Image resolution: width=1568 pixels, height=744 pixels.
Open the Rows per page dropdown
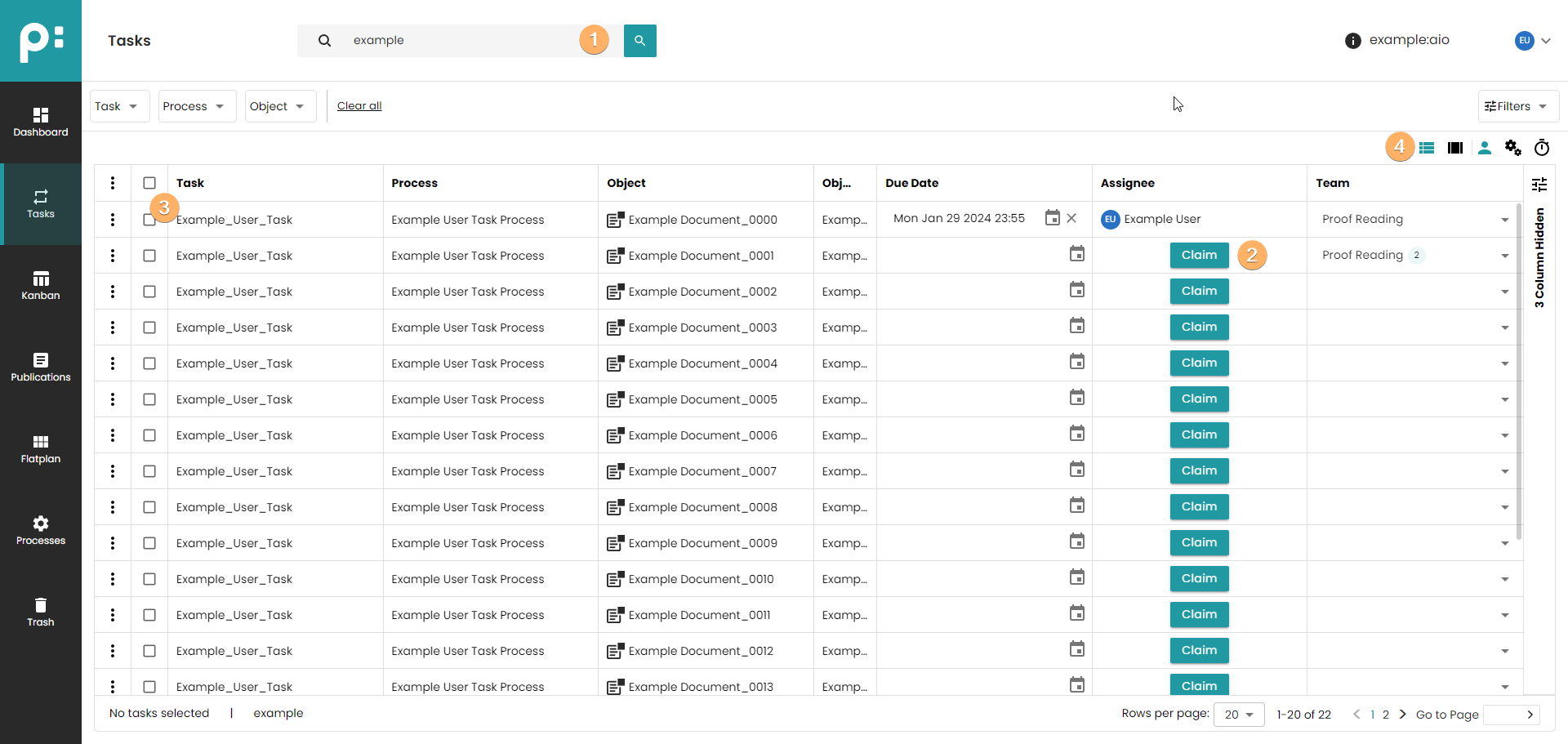[x=1238, y=715]
